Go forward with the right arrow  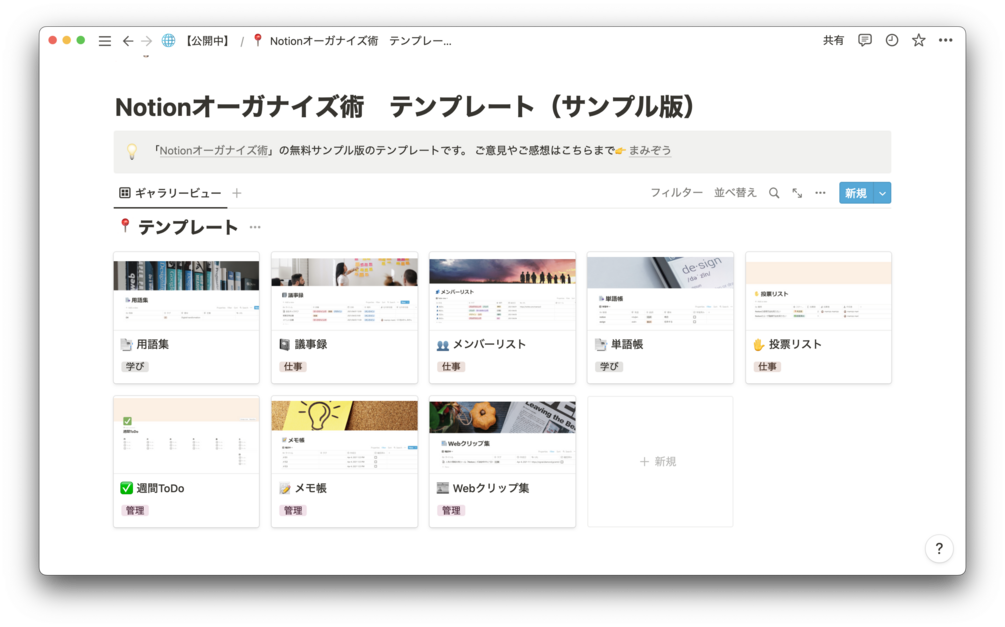pos(147,41)
